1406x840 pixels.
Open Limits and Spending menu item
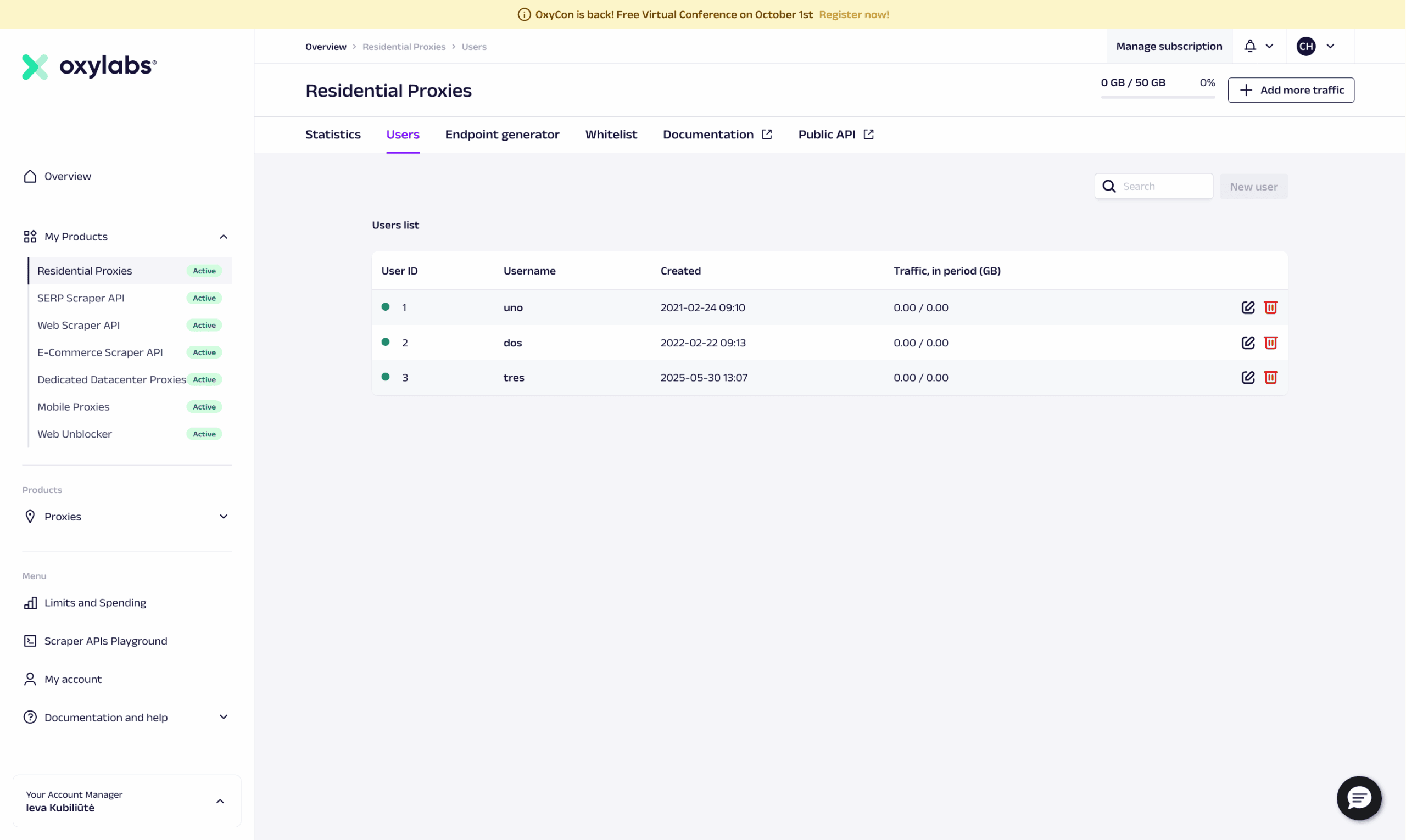[127, 603]
